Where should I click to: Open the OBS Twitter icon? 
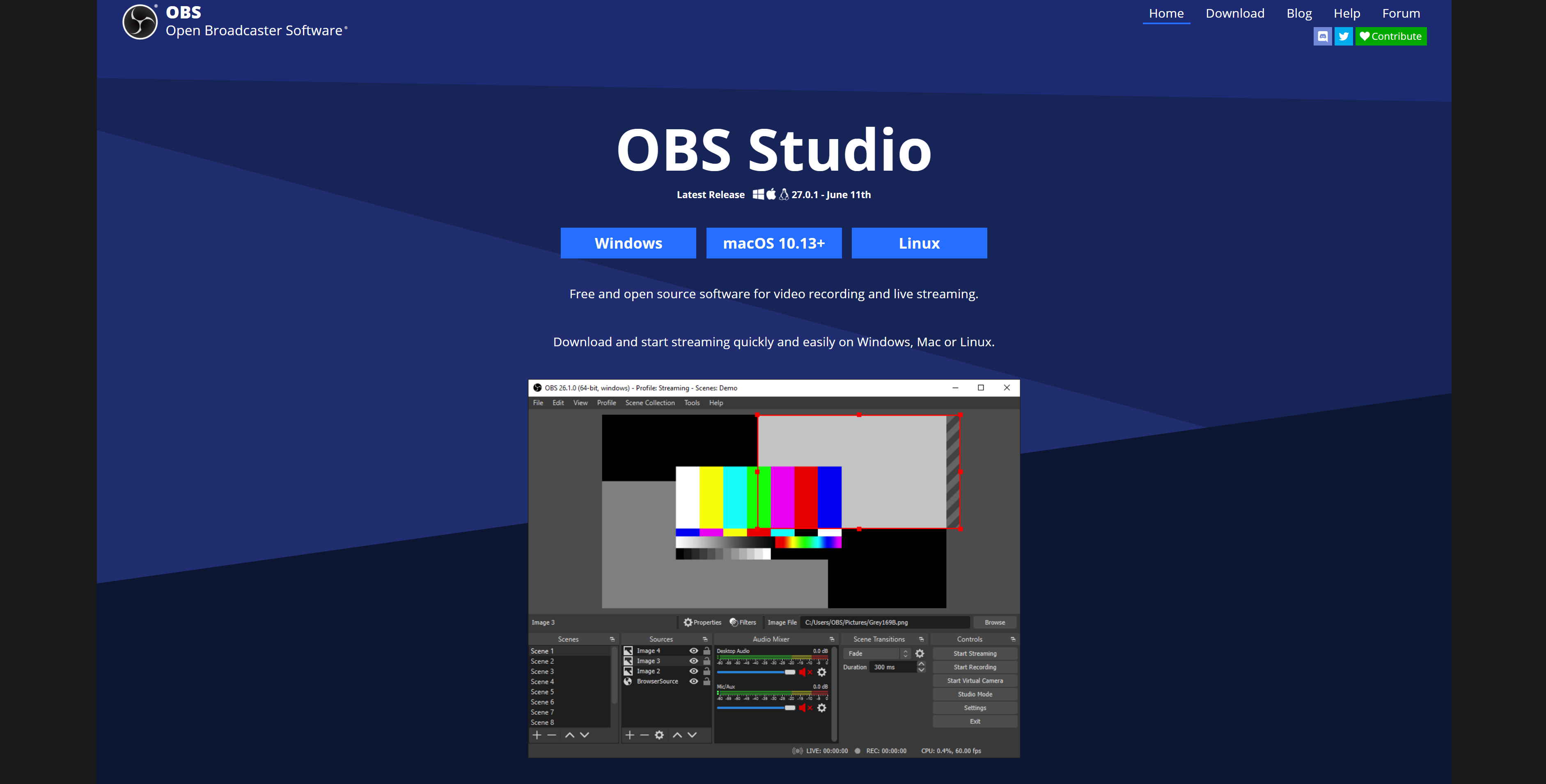pyautogui.click(x=1343, y=36)
